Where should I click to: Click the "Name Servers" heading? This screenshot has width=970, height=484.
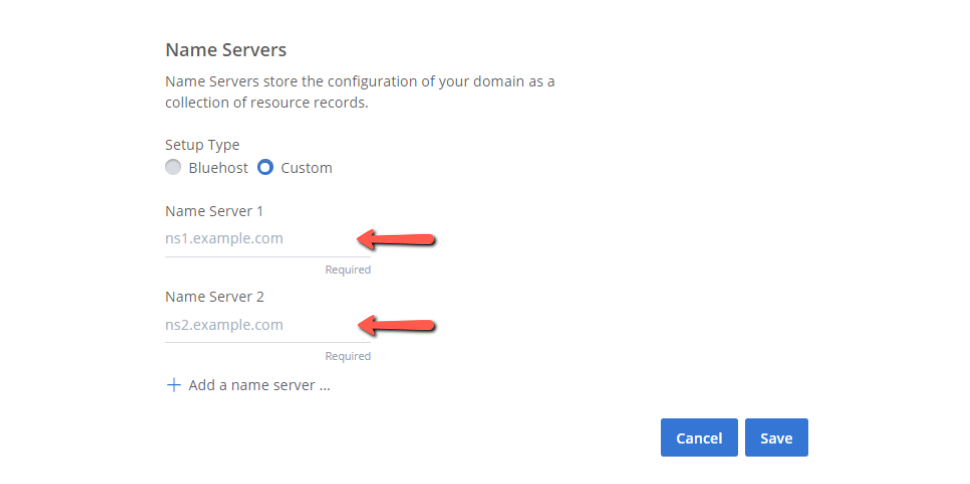point(226,50)
